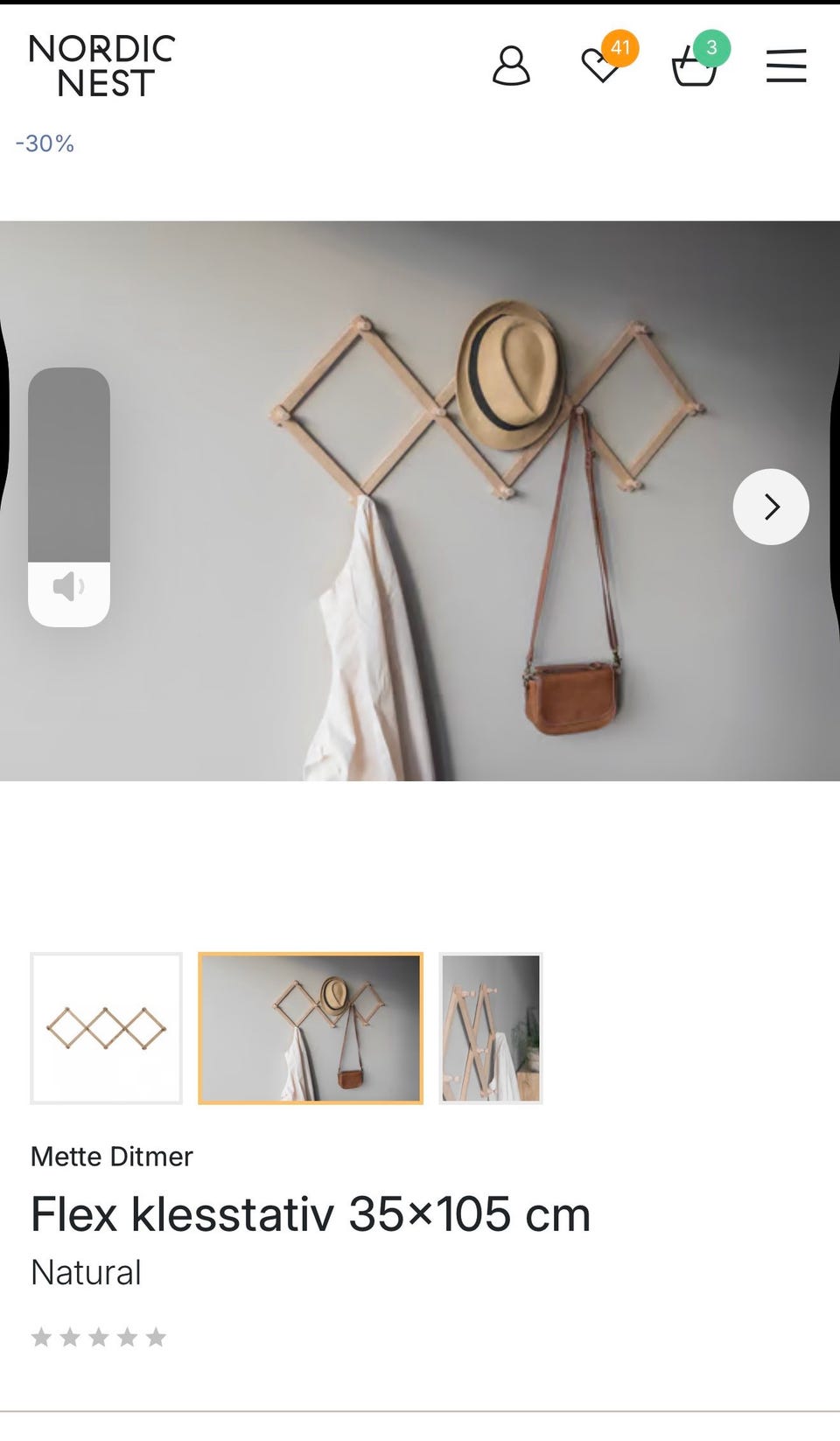Open the Mette Ditmer brand link
840x1441 pixels.
point(112,1156)
